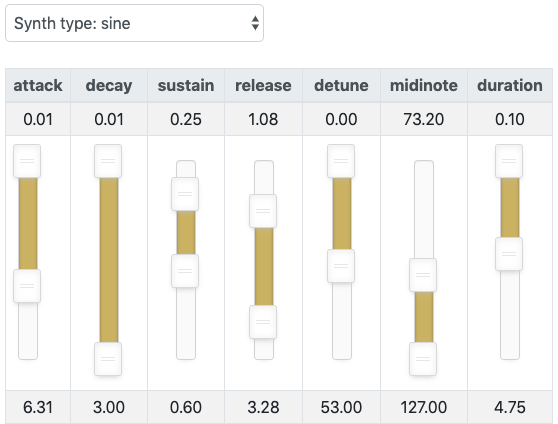Screen dimensions: 558x424
Task: Click the detune slider's upper handle
Action: click(341, 161)
